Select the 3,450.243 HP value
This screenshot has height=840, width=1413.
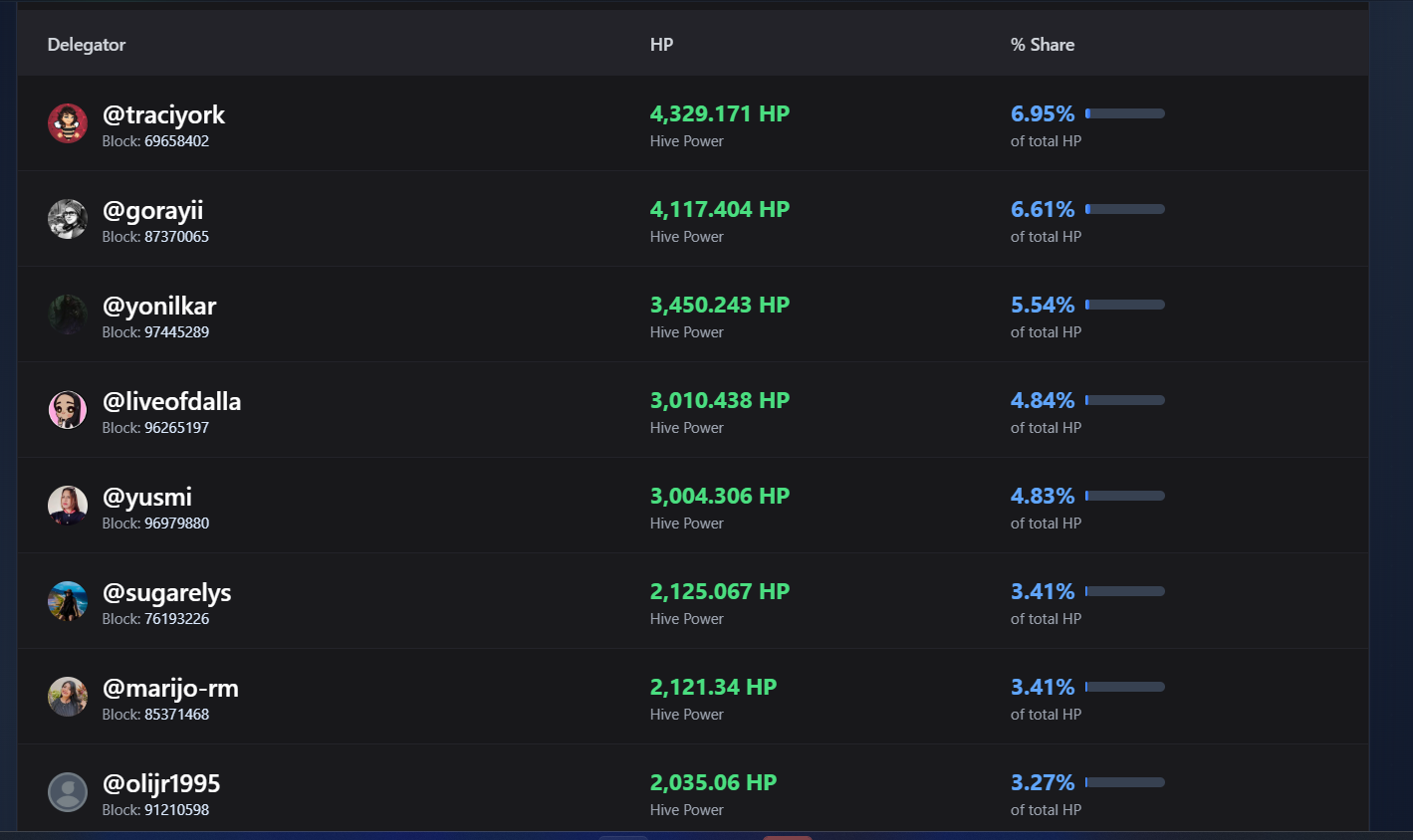pos(720,305)
